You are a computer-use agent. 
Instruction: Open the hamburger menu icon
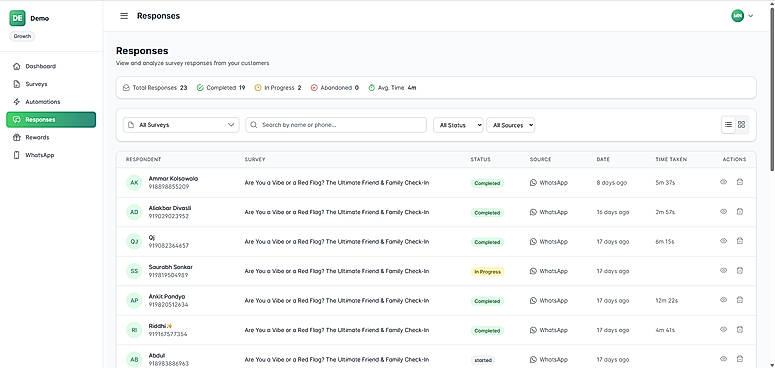point(124,16)
